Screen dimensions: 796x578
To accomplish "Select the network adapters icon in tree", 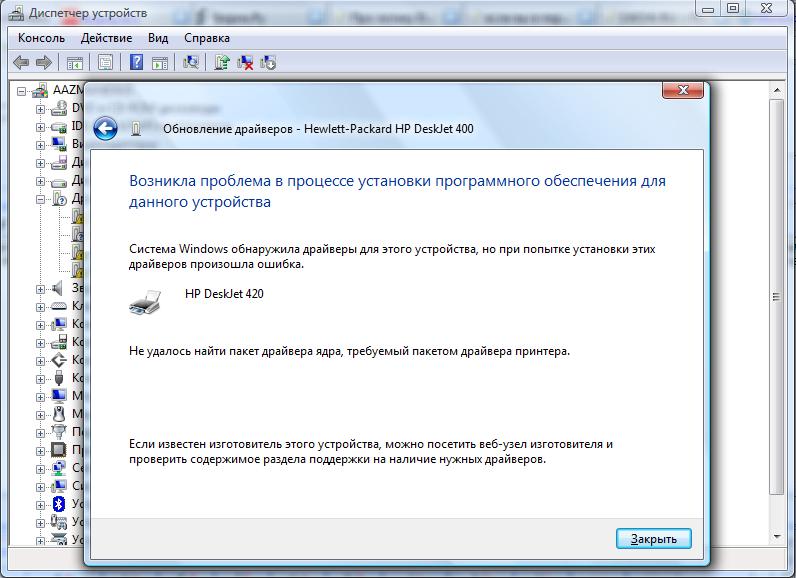I will [59, 468].
